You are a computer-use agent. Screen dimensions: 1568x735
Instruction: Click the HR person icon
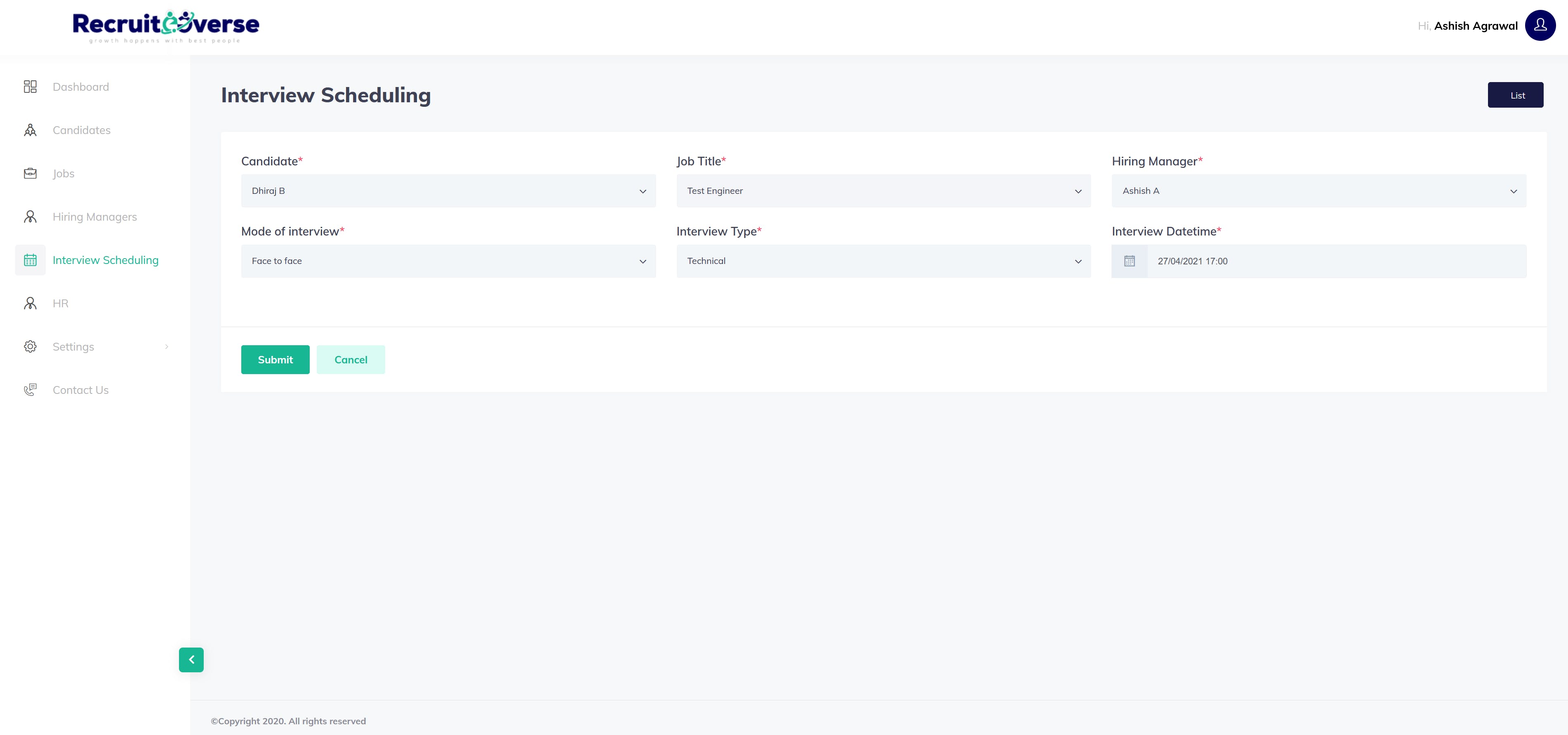30,303
